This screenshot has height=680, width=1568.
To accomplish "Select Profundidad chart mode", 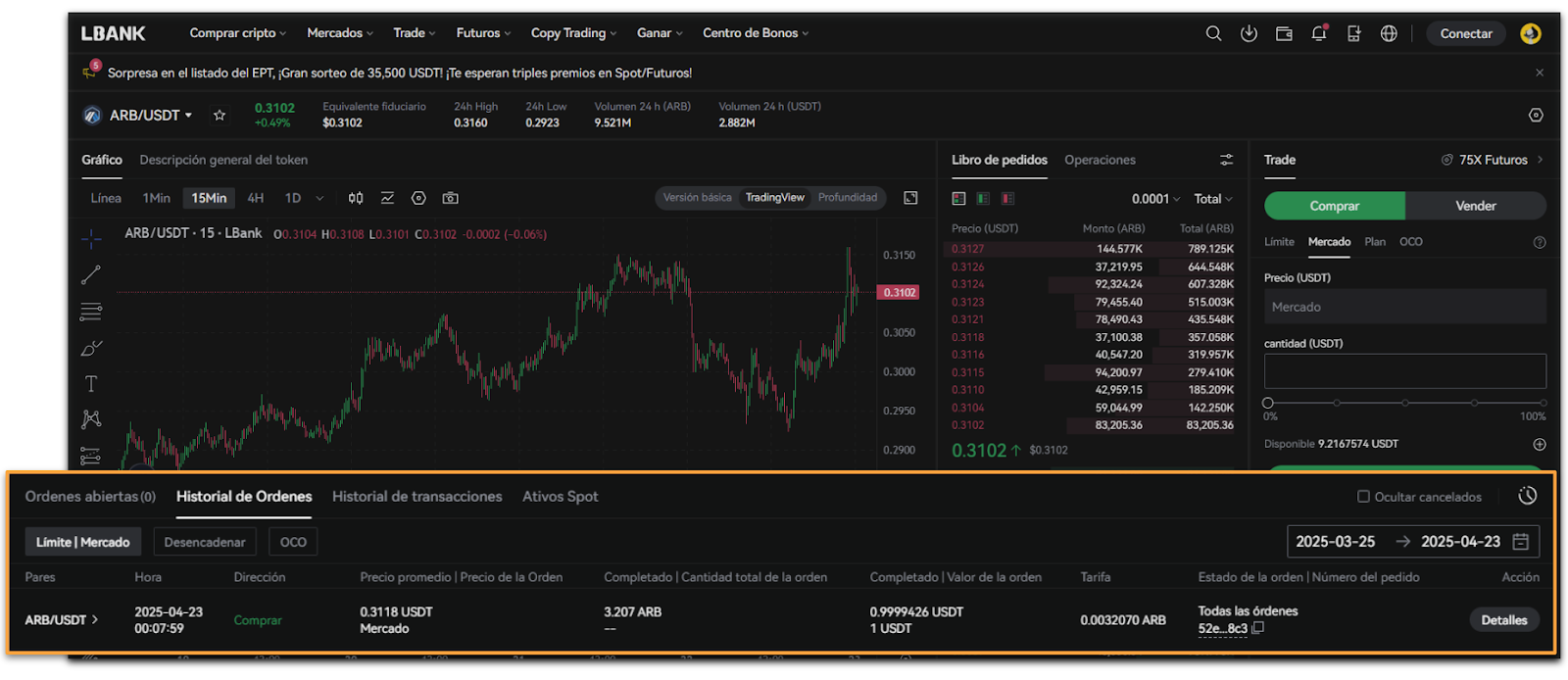I will pyautogui.click(x=848, y=198).
